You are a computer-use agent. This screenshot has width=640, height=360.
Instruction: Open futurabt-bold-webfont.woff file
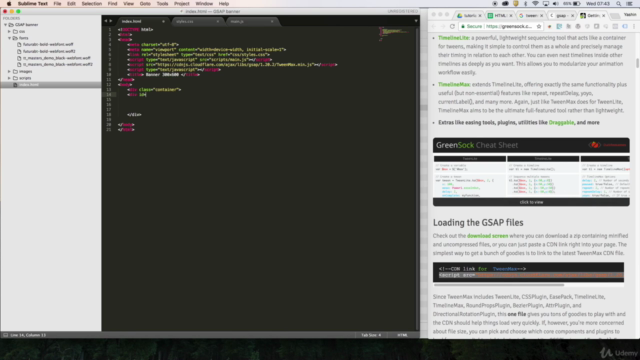pyautogui.click(x=48, y=44)
